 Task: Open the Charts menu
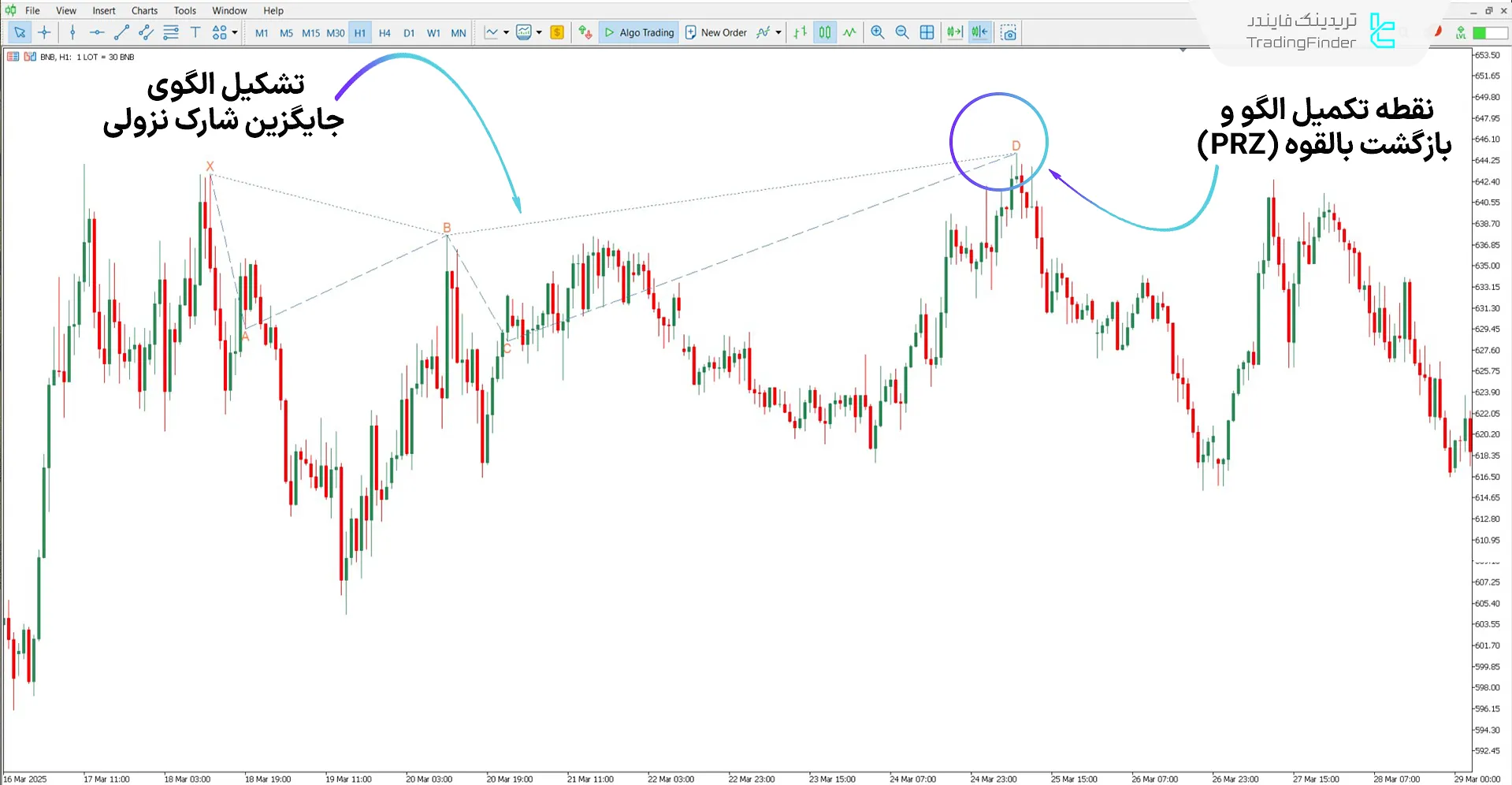point(144,10)
